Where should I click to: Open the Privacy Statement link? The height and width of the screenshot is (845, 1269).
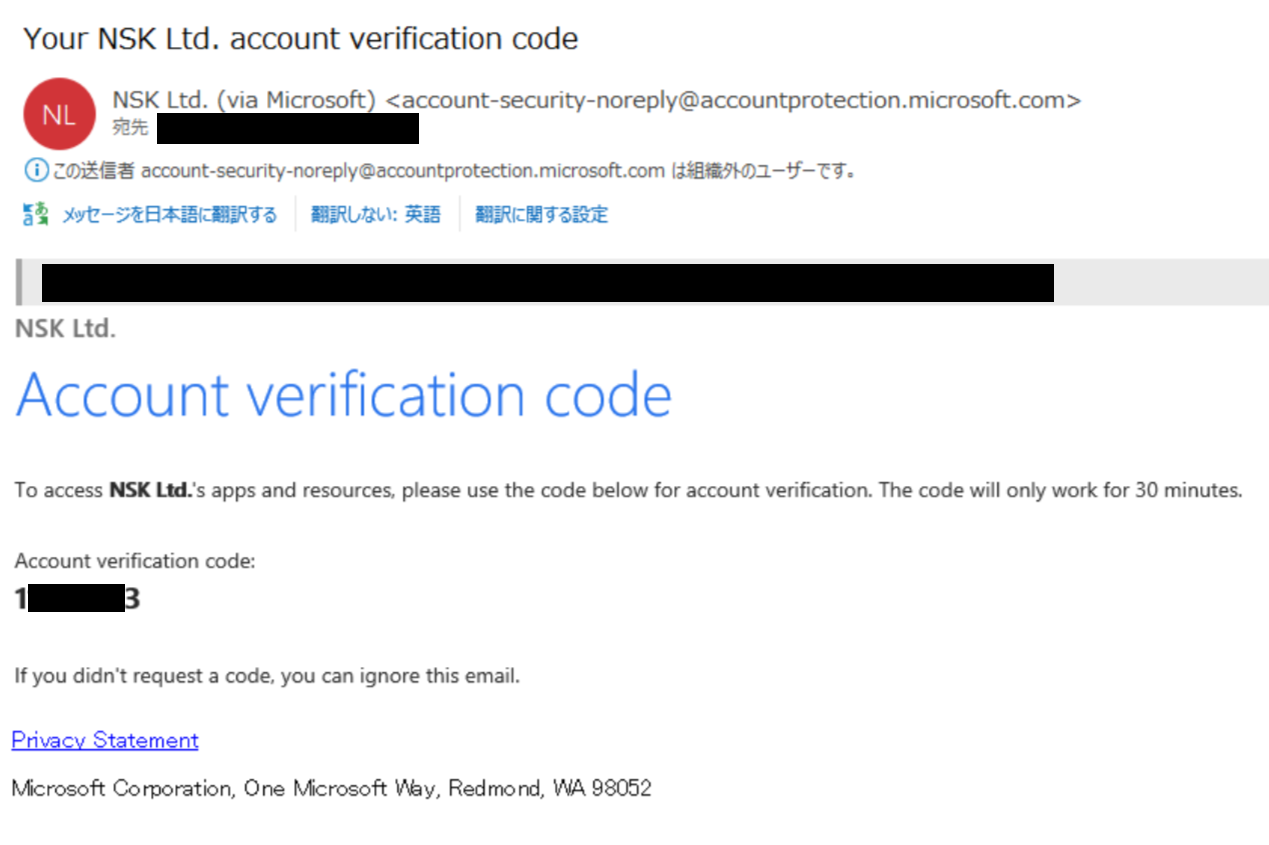click(x=104, y=740)
